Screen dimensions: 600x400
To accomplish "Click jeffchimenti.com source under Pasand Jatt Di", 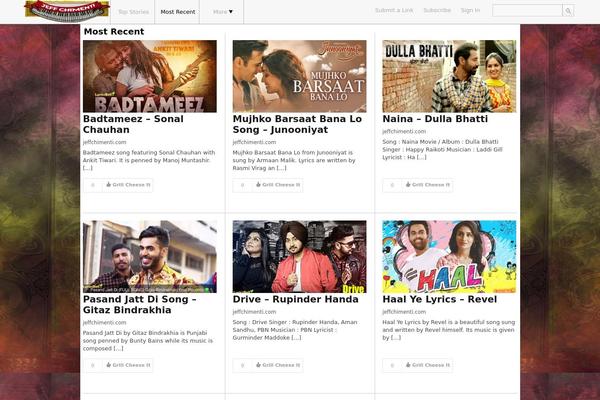I will point(104,322).
